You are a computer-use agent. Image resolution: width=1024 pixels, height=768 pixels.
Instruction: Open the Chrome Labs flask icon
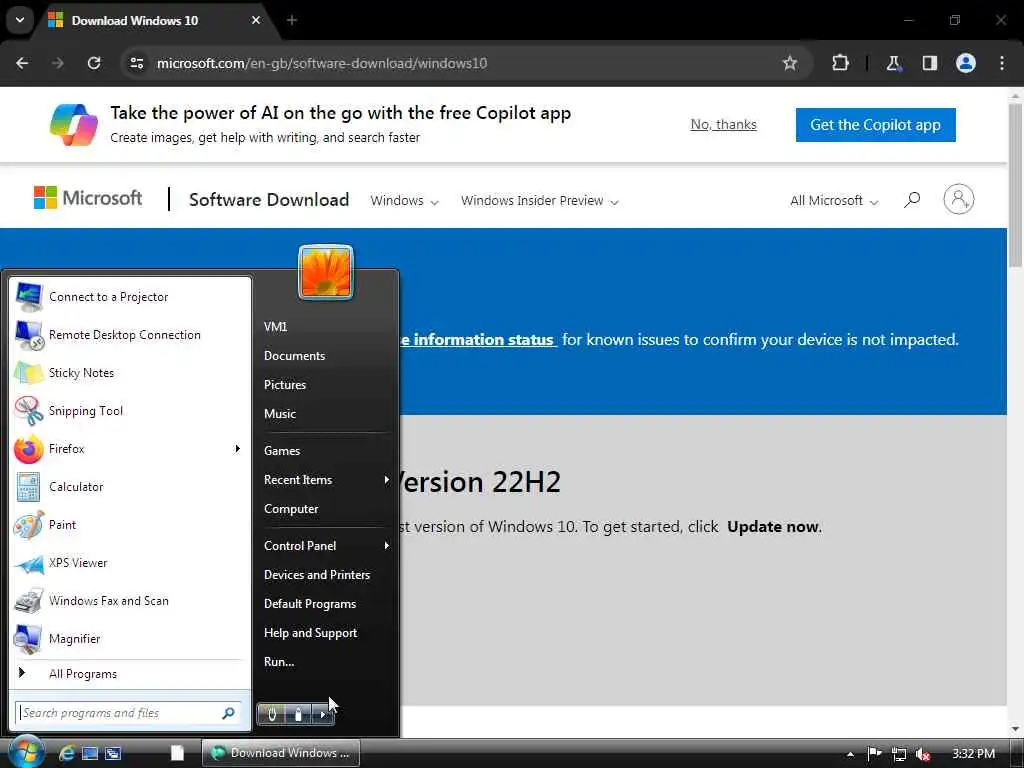893,63
